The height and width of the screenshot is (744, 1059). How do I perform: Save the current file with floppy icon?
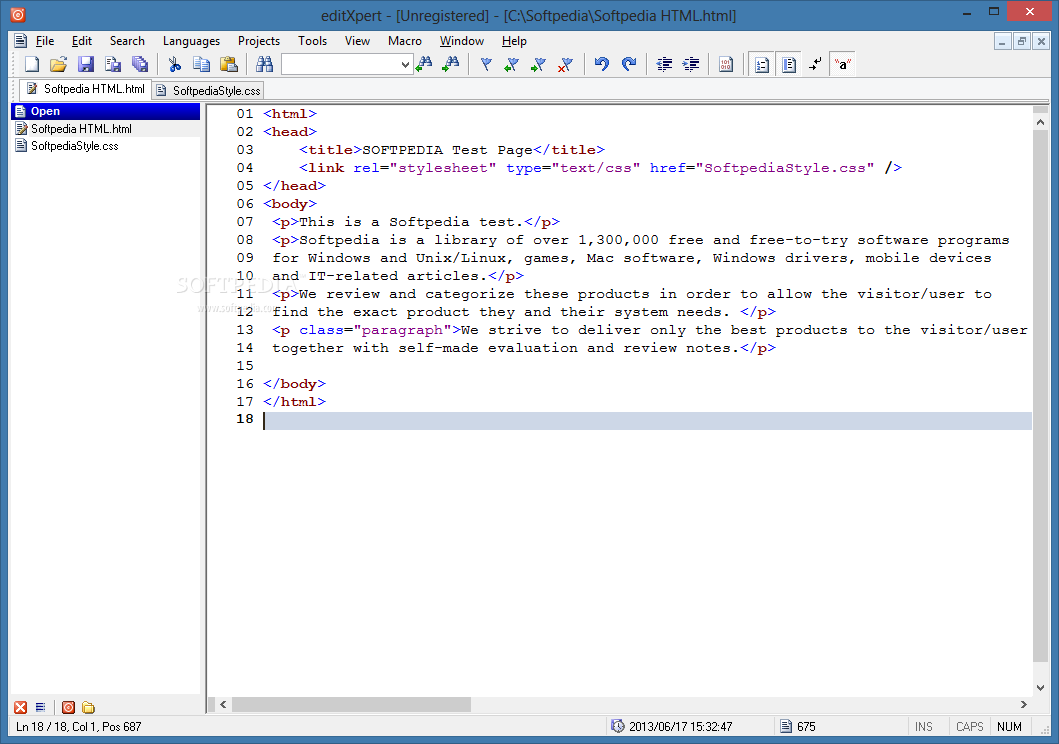point(86,64)
